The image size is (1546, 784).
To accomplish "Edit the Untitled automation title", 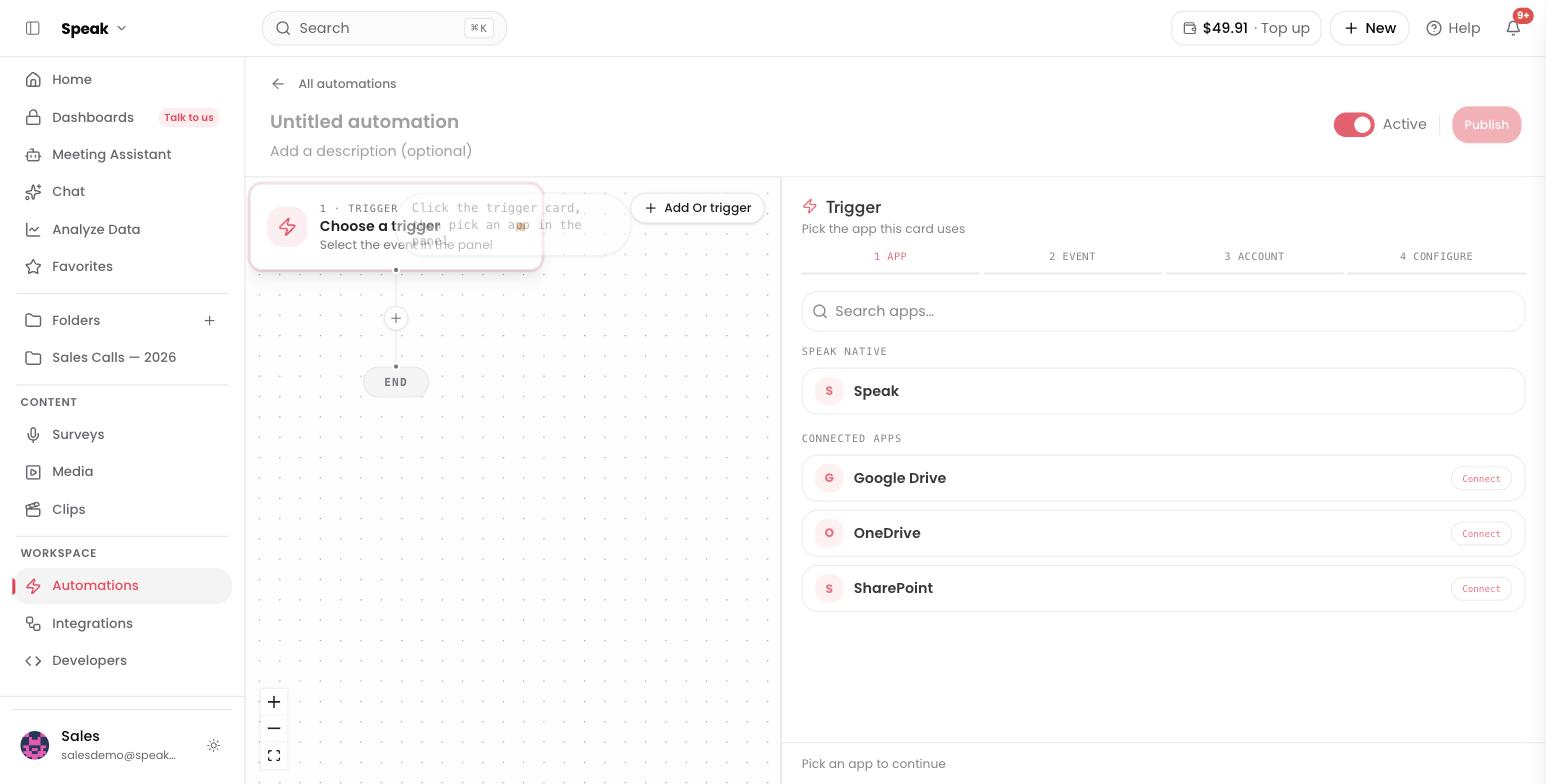I will [x=364, y=122].
